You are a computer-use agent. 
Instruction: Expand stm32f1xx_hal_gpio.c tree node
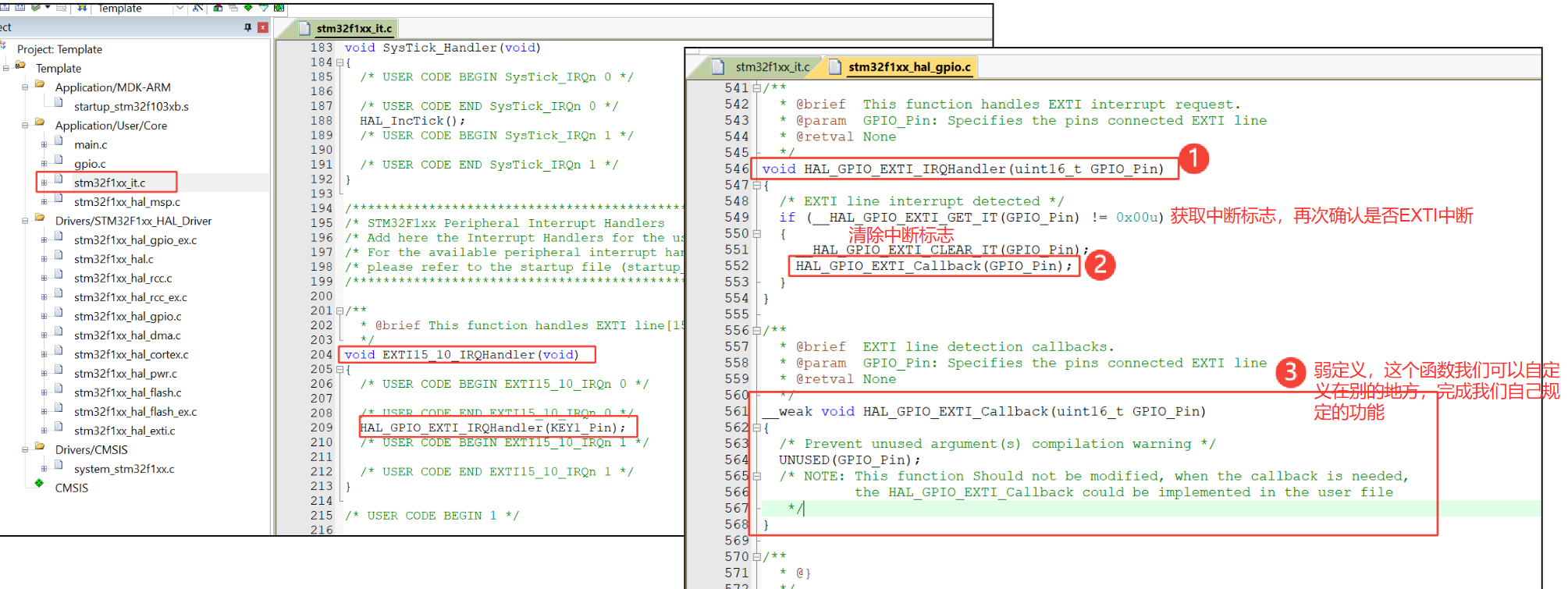pyautogui.click(x=44, y=317)
